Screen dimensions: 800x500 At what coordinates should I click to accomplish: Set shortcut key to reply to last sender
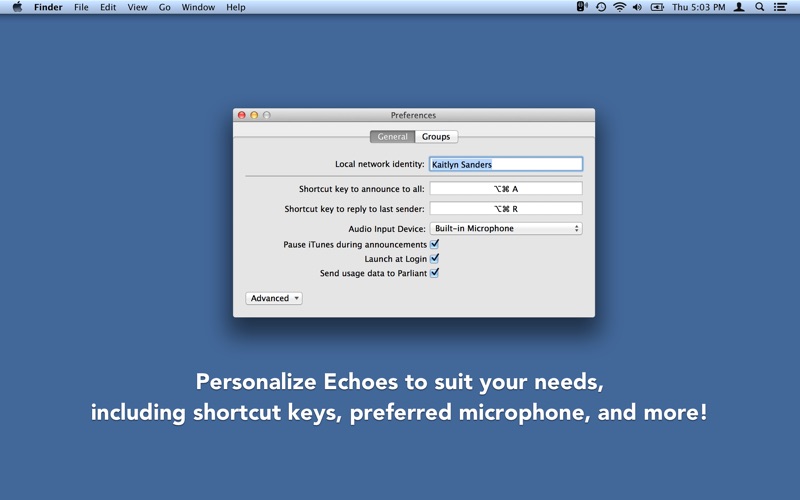[x=506, y=209]
